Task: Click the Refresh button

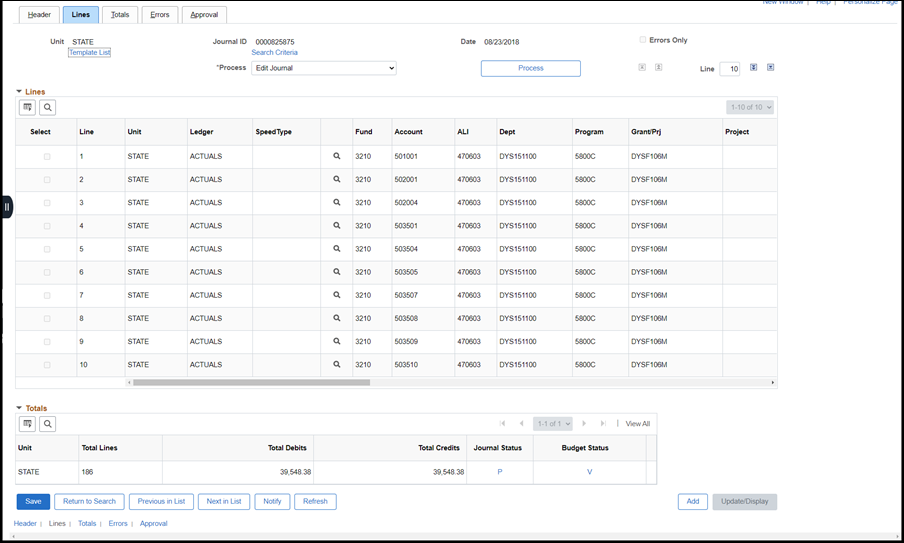Action: point(315,501)
